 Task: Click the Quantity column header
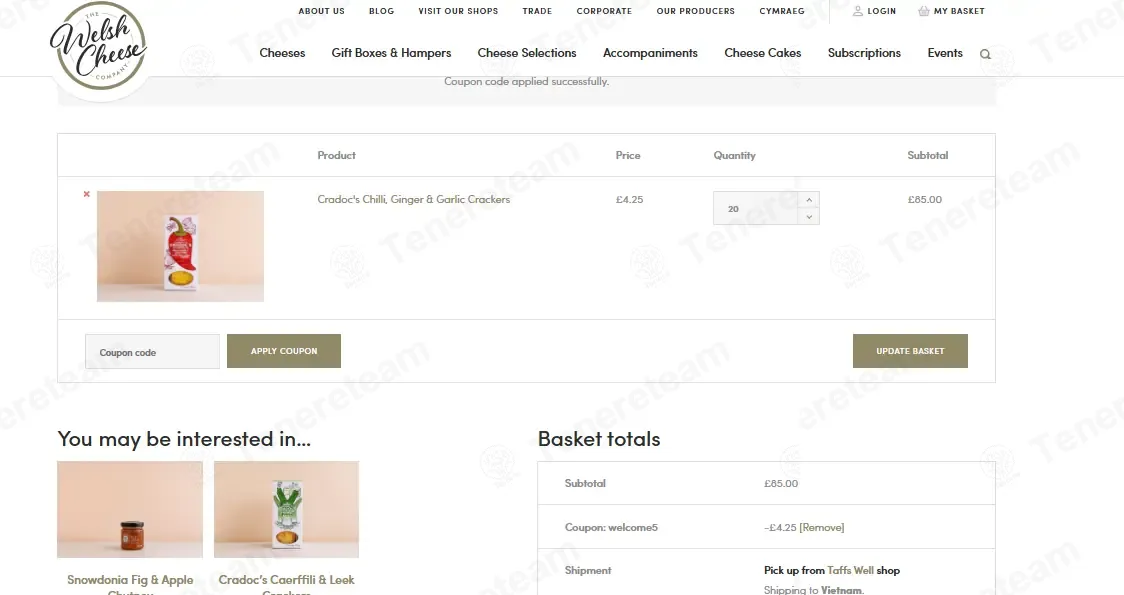click(734, 155)
